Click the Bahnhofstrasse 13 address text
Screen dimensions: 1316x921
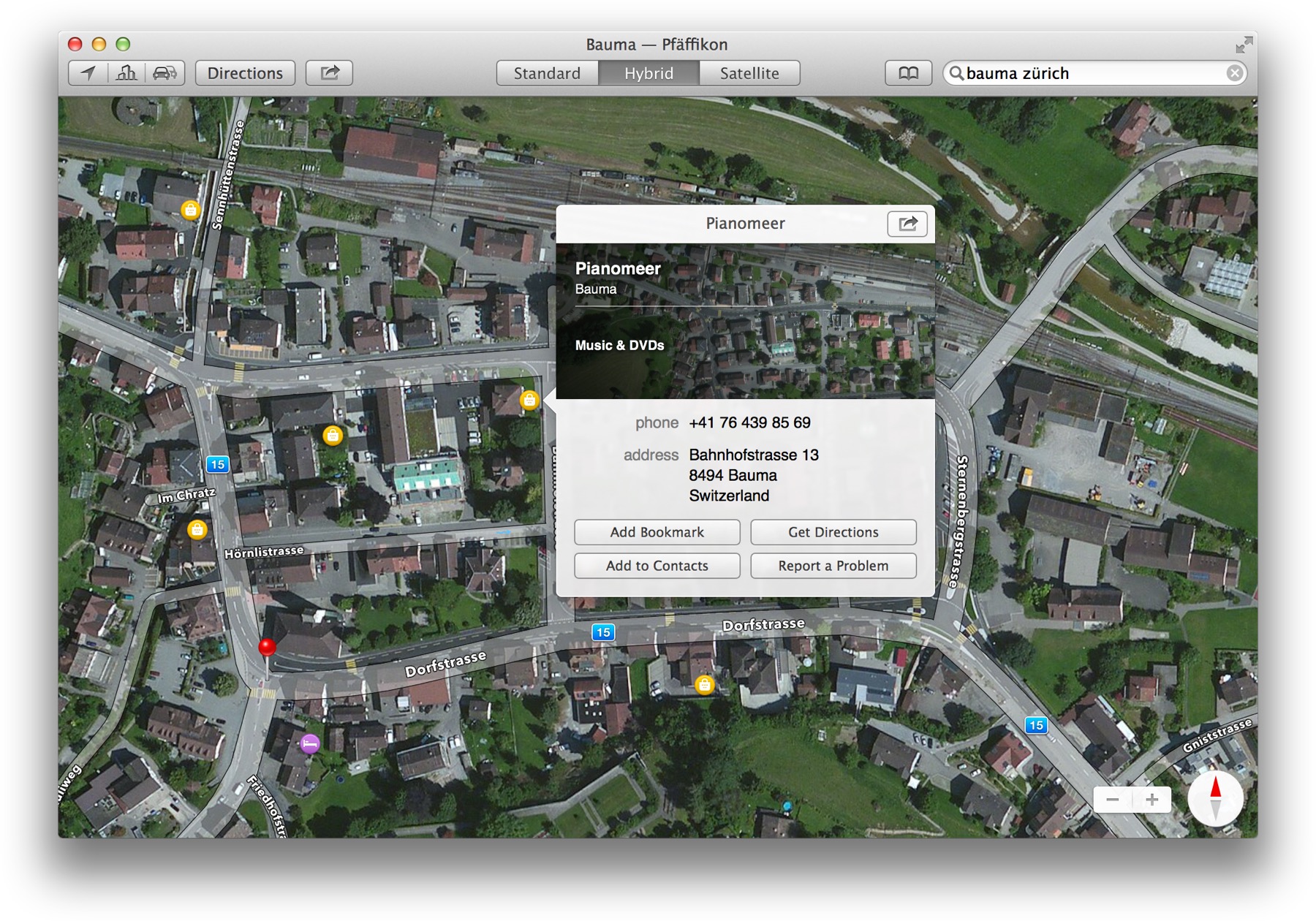coord(754,455)
